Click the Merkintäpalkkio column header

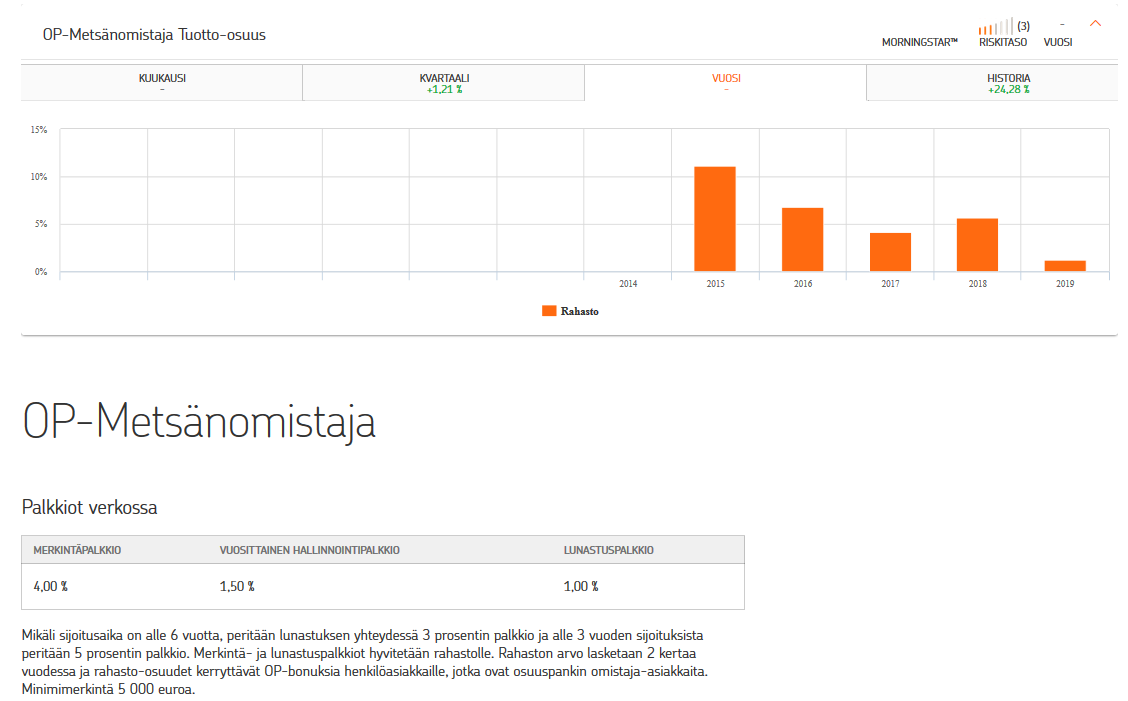[x=77, y=550]
